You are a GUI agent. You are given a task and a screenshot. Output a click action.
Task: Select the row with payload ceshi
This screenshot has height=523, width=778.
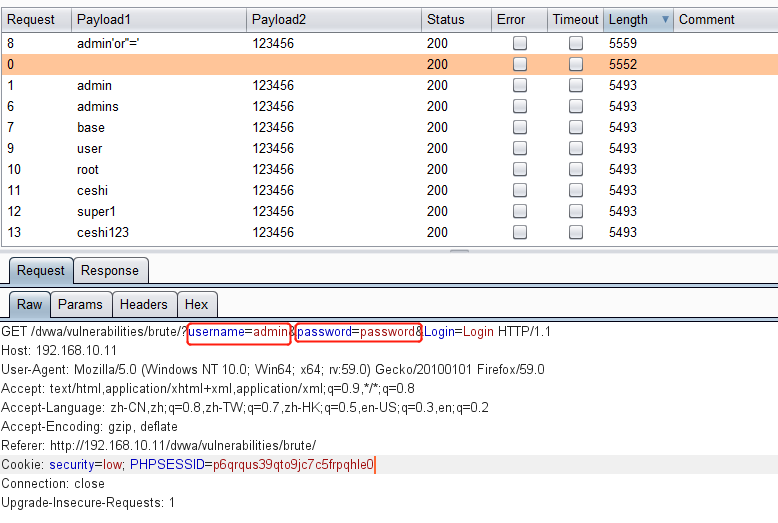[389, 190]
